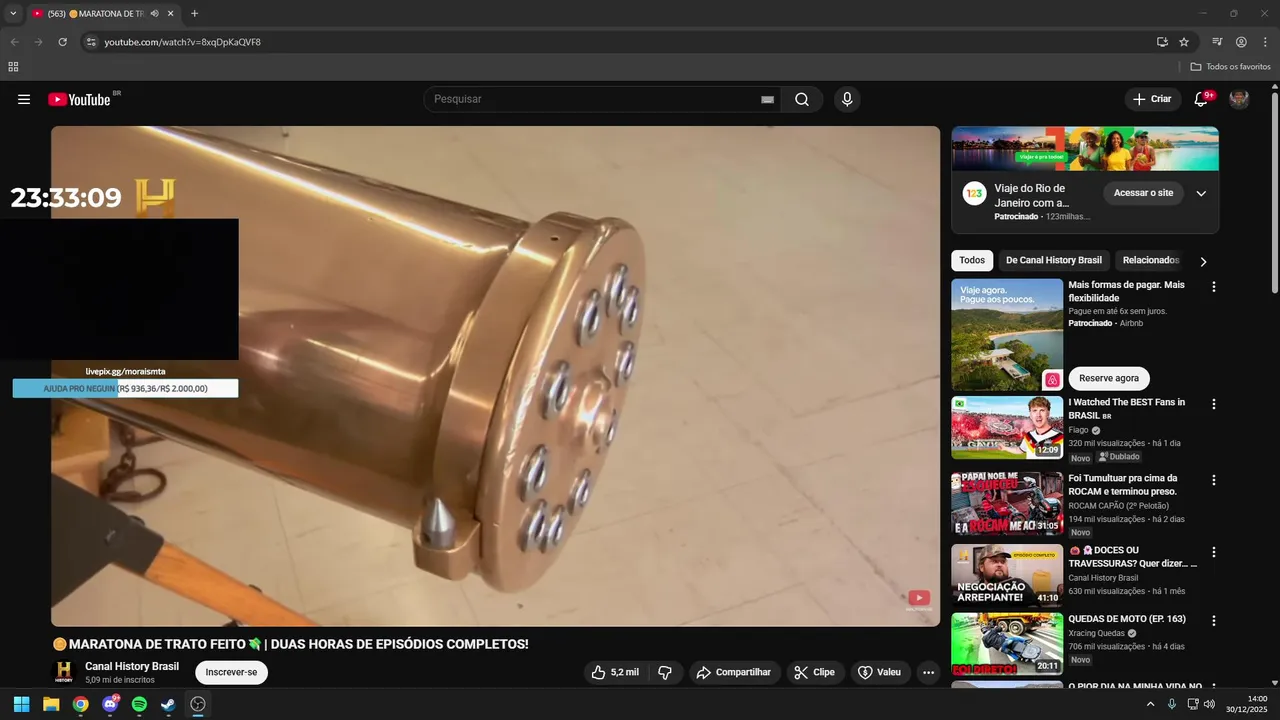Open a new Chrome tab
The image size is (1280, 720).
point(194,14)
